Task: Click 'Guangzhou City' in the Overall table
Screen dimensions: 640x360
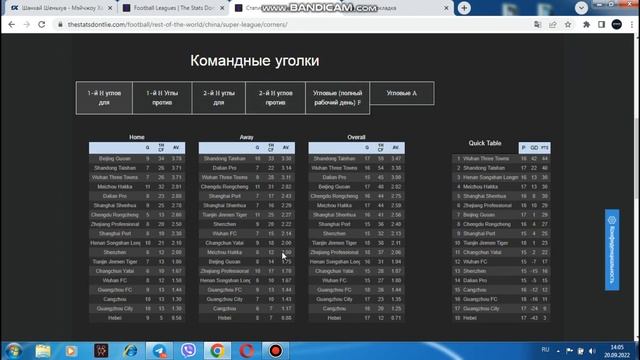Action: 334,299
